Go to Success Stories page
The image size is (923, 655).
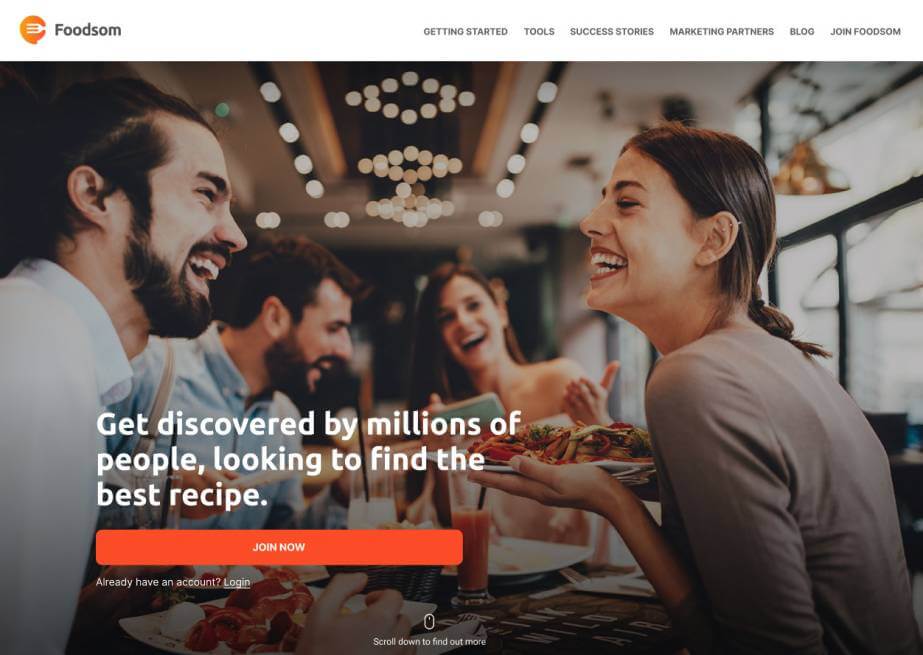612,32
